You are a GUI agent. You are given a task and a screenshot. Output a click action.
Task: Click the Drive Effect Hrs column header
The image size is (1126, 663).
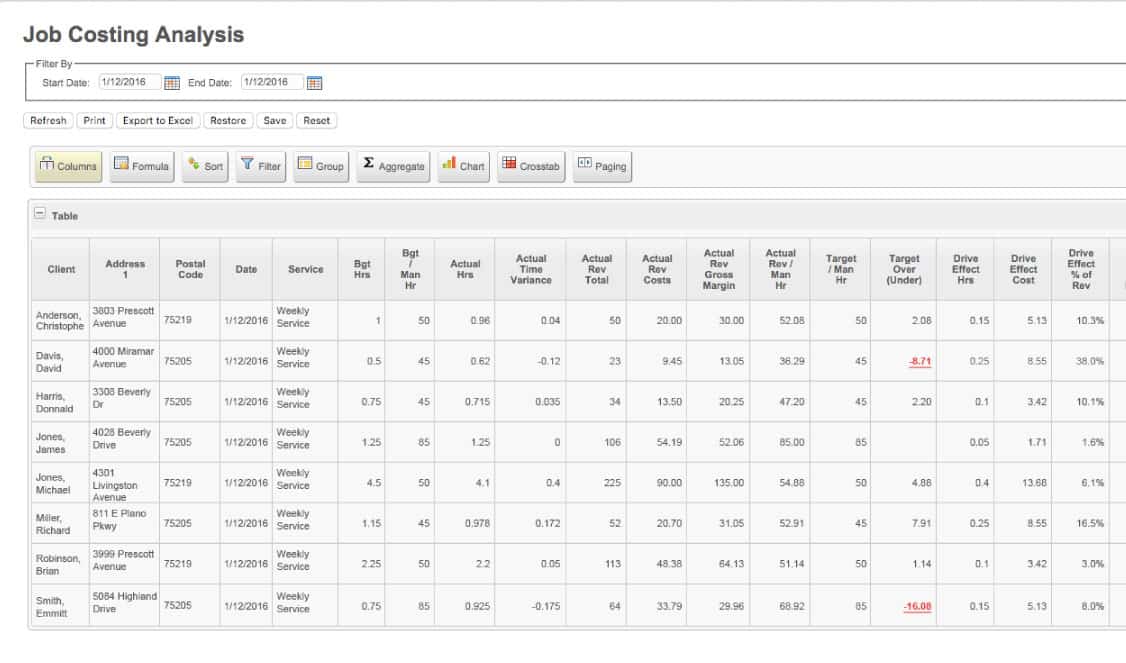pyautogui.click(x=966, y=269)
